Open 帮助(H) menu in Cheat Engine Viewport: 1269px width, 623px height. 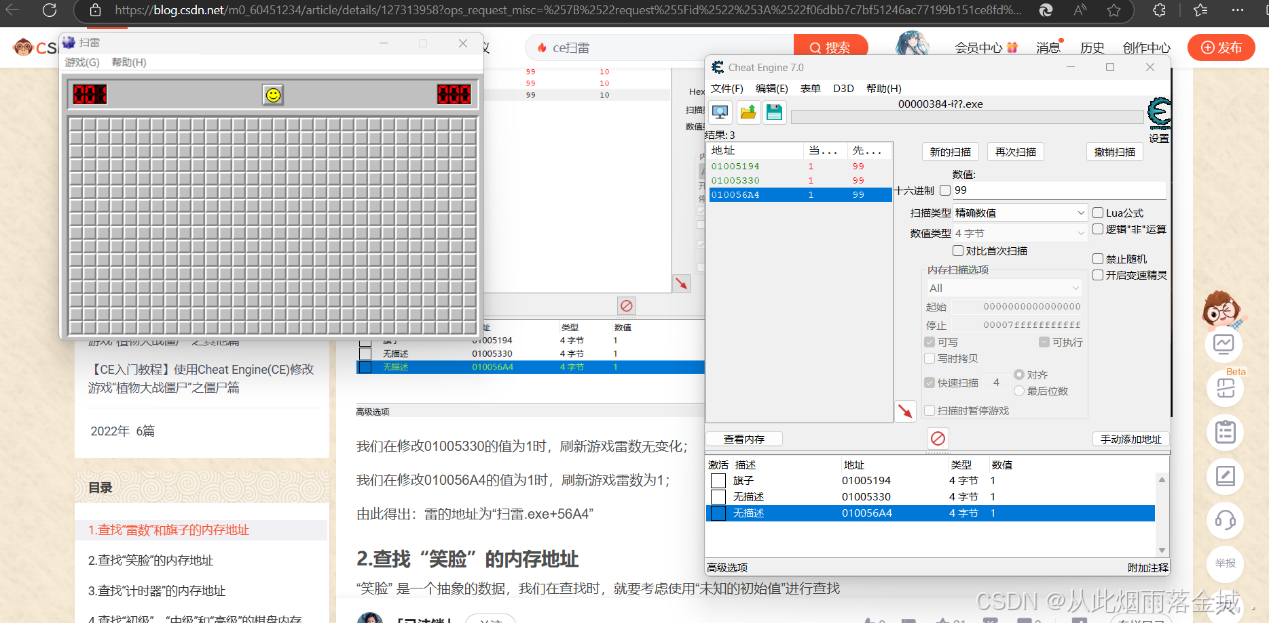883,88
